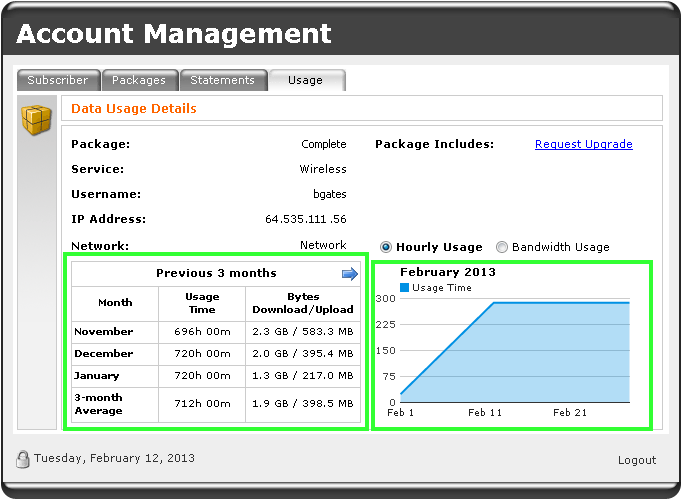This screenshot has height=500, width=682.
Task: Click the padlock icon beside the date
Action: coord(23,459)
